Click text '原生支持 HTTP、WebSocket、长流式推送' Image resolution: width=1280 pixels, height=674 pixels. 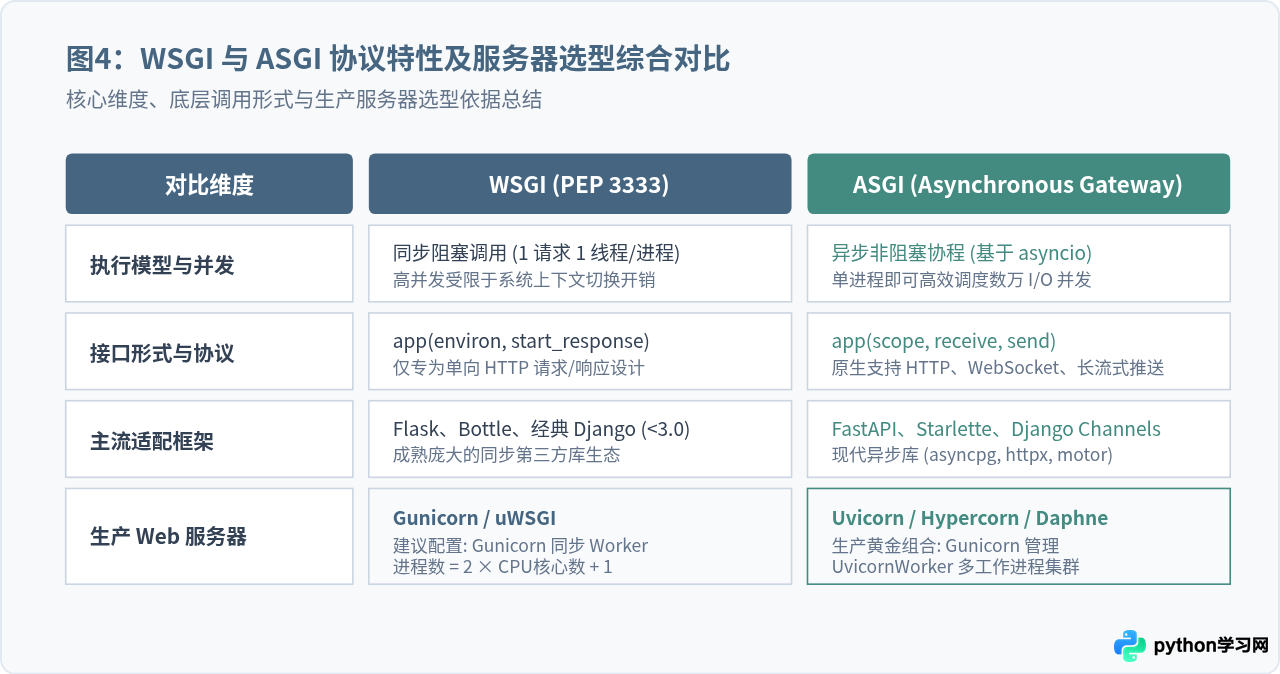998,368
